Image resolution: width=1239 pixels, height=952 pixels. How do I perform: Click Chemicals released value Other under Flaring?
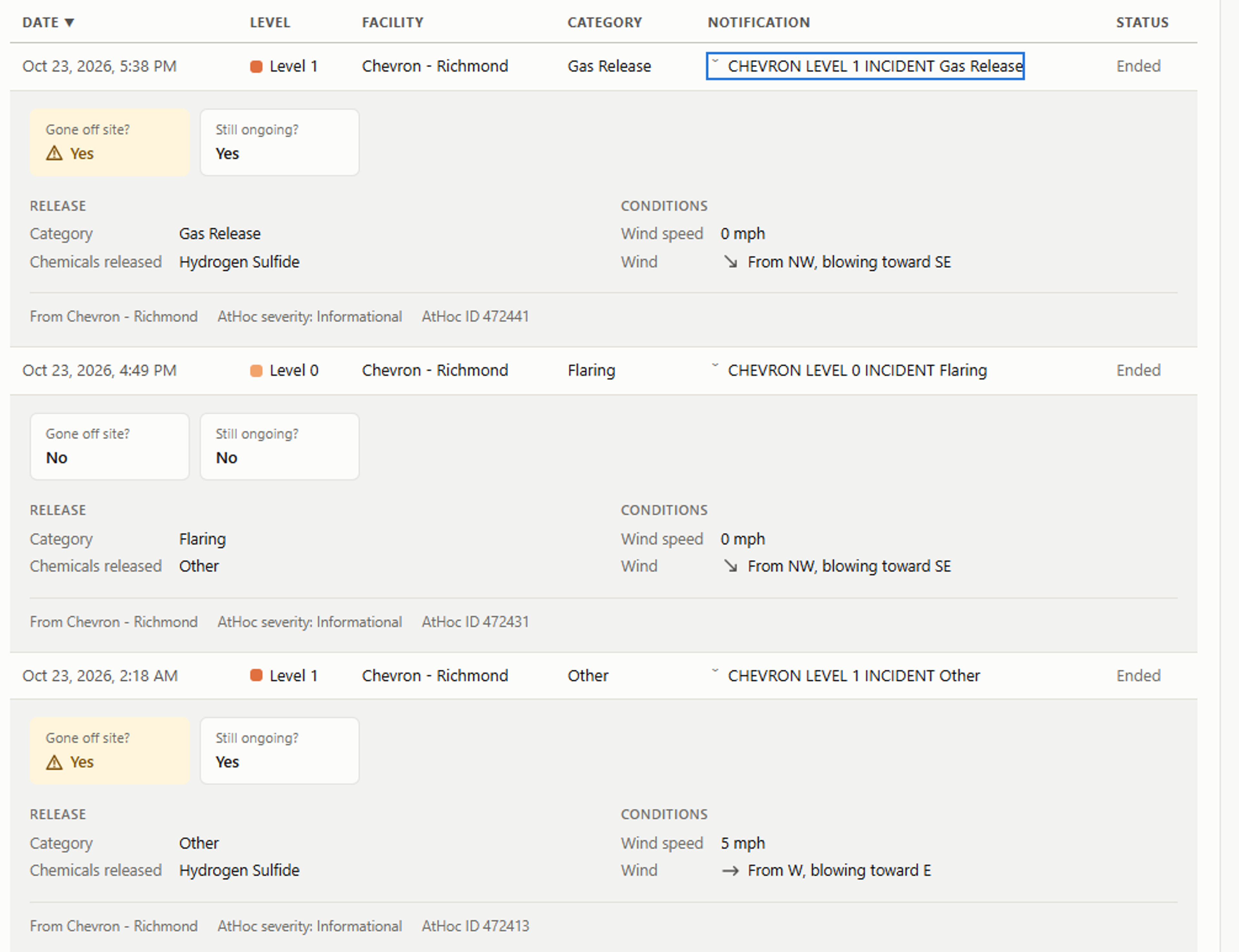point(199,566)
